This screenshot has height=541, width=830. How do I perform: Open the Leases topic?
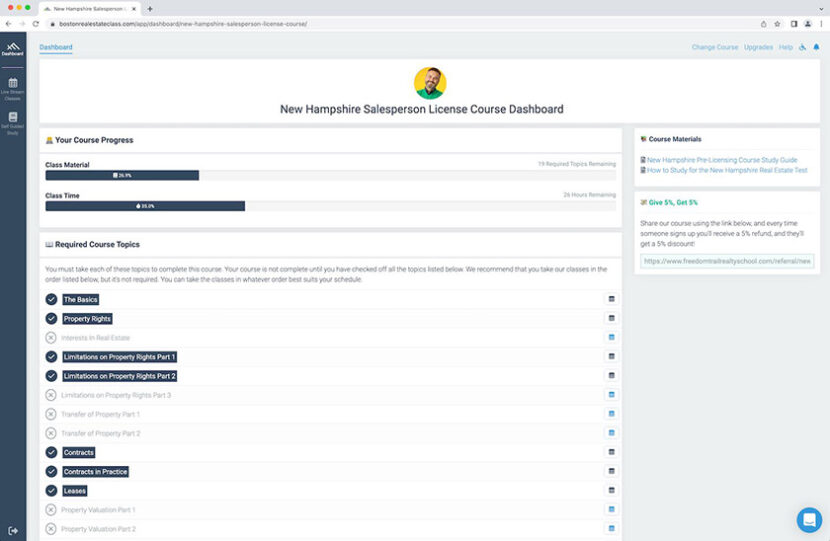[x=75, y=491]
